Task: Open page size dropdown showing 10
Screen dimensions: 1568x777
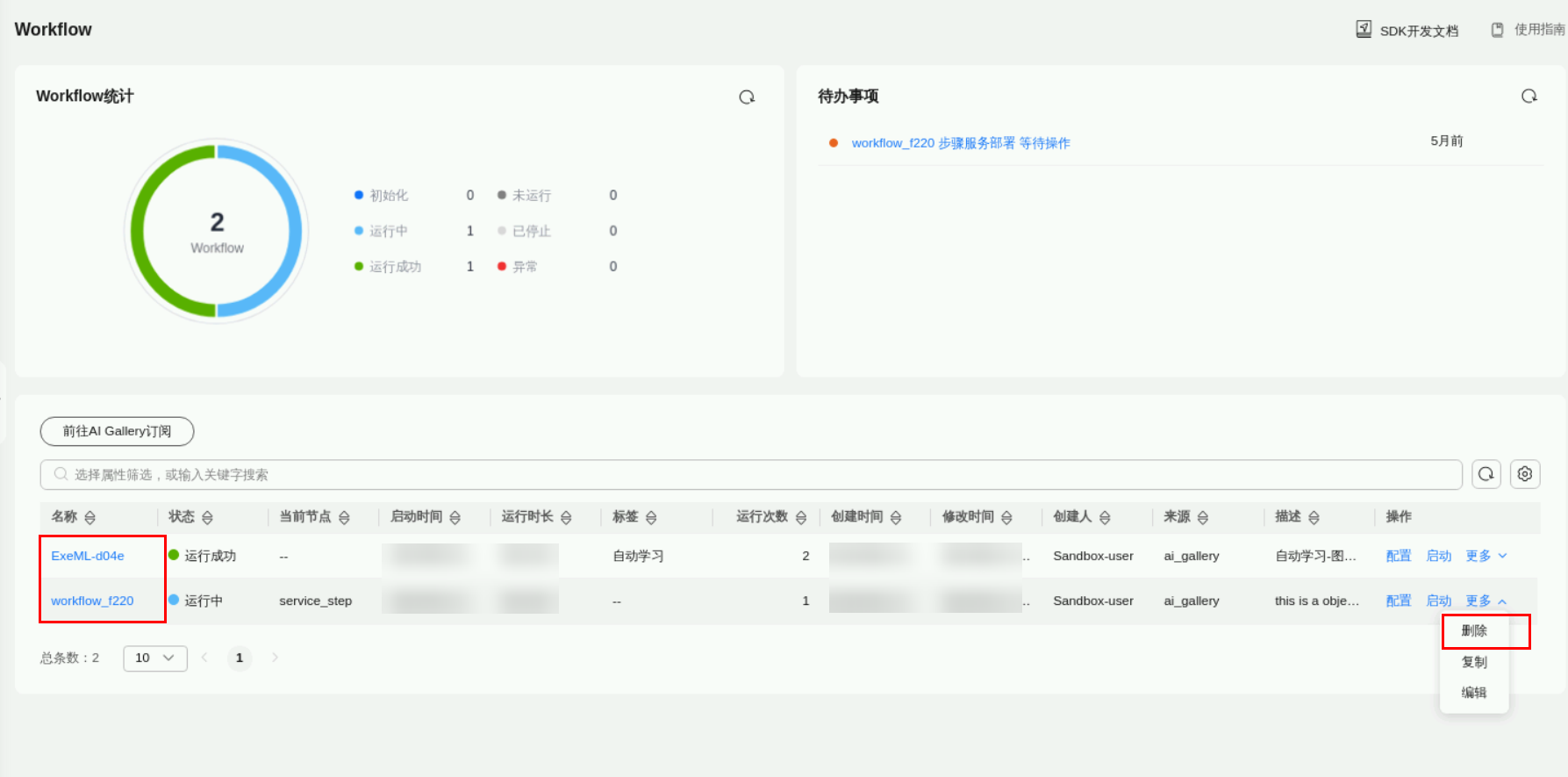Action: click(x=155, y=658)
